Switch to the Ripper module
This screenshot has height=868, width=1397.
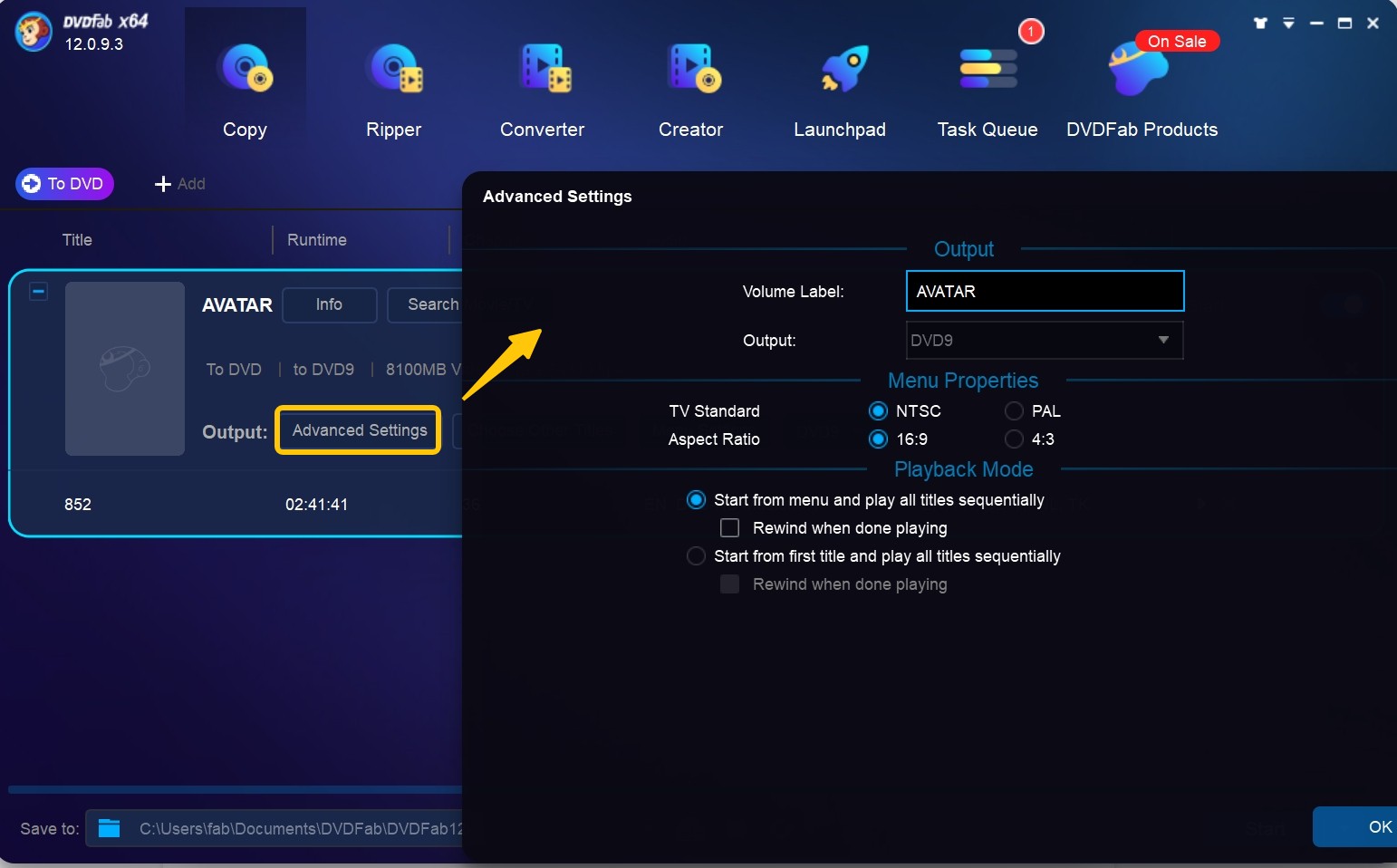pyautogui.click(x=393, y=71)
